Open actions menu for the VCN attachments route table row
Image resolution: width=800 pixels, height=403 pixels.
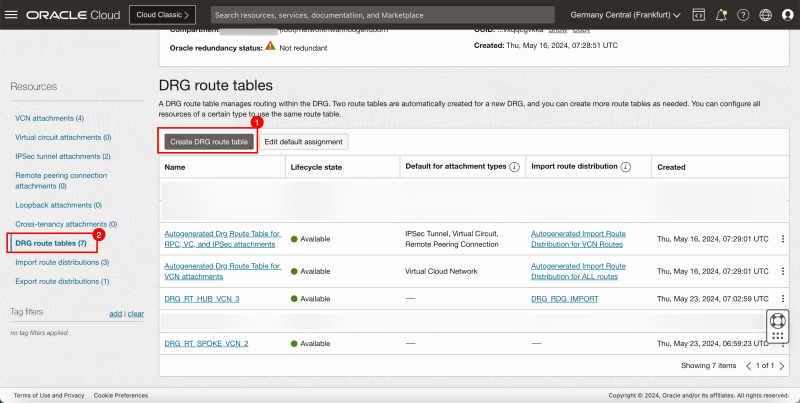point(782,270)
